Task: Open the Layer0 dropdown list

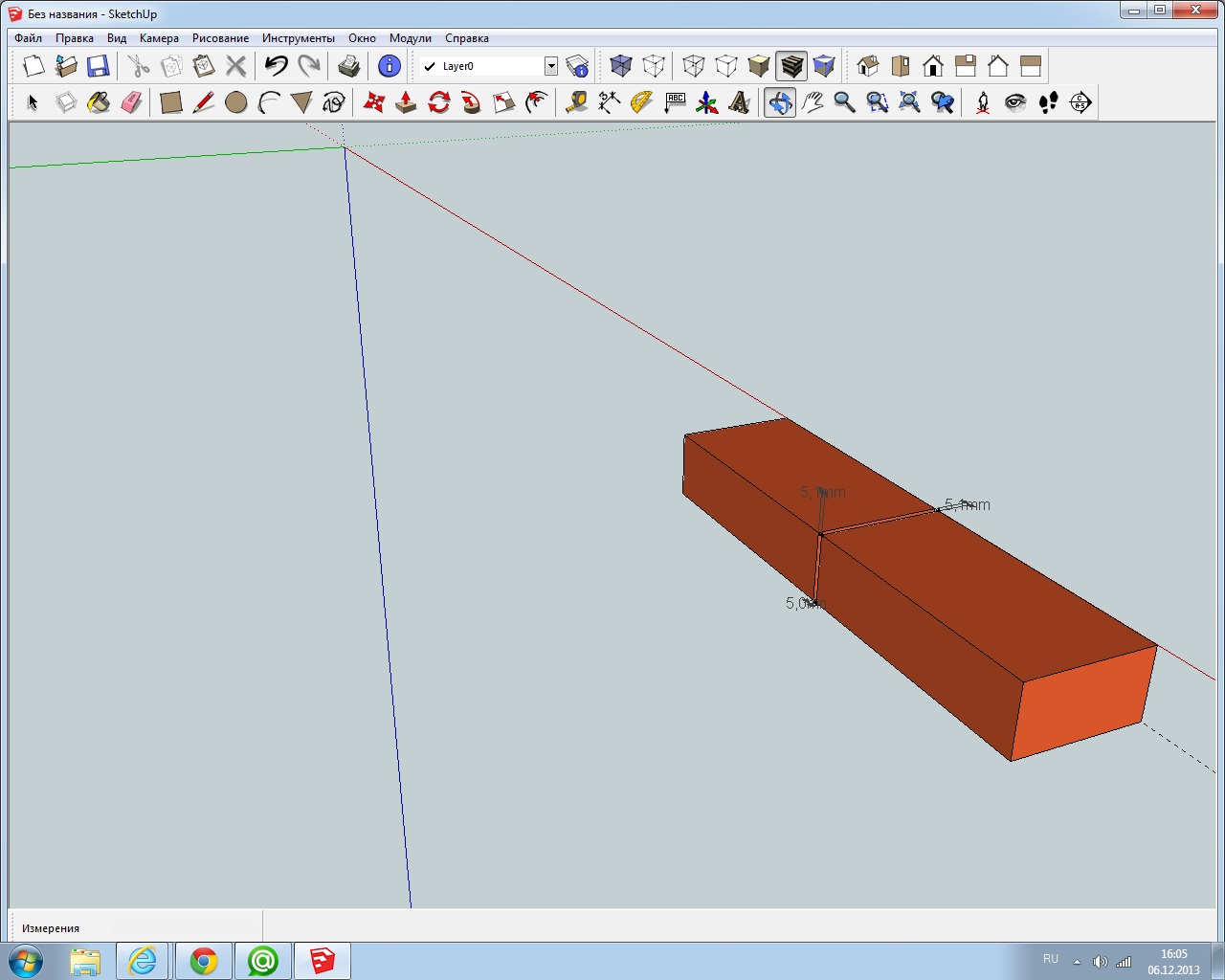Action: (x=551, y=66)
